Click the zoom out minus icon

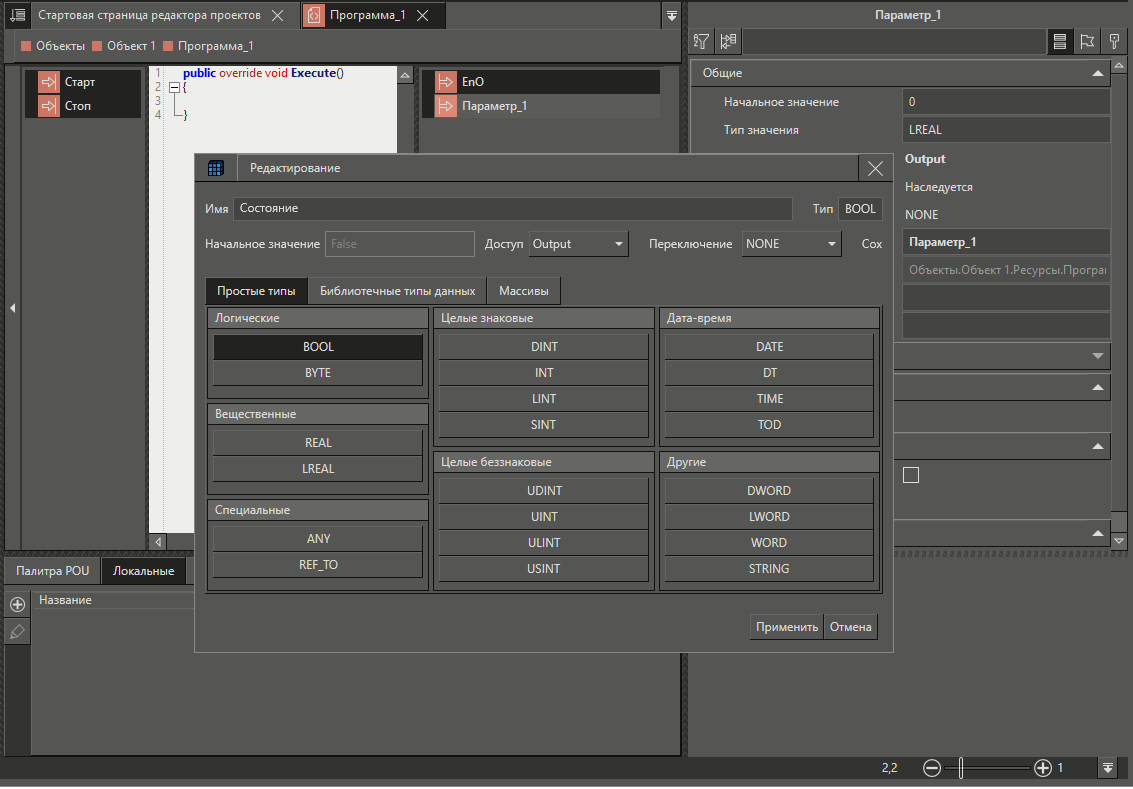click(931, 768)
